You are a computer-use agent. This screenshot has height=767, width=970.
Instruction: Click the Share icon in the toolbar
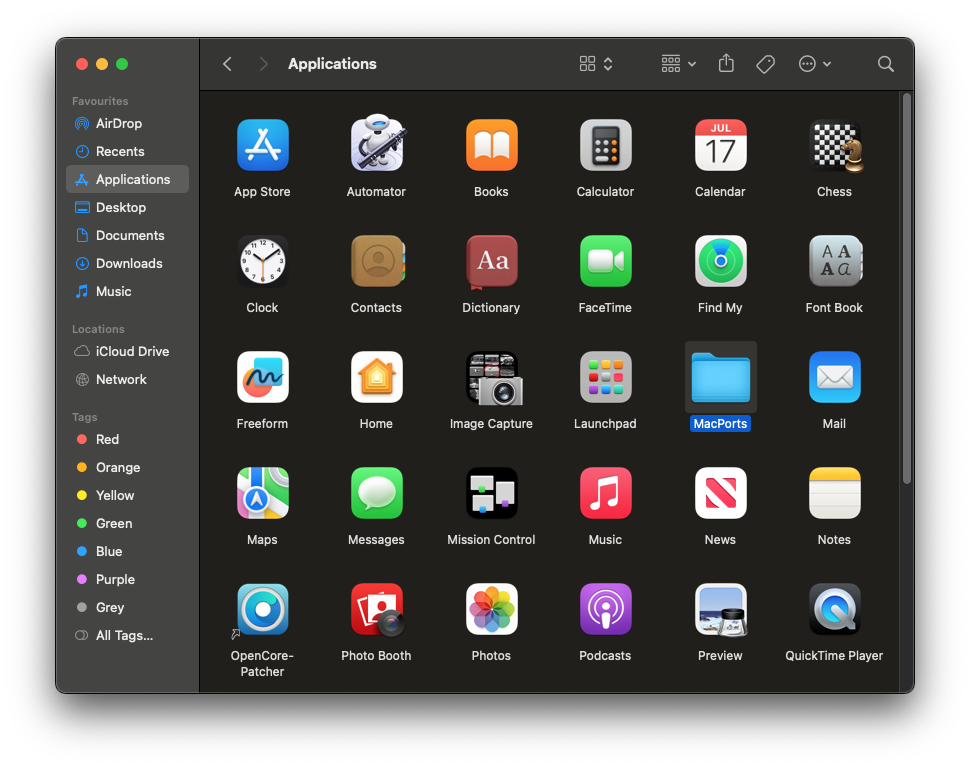[x=726, y=63]
